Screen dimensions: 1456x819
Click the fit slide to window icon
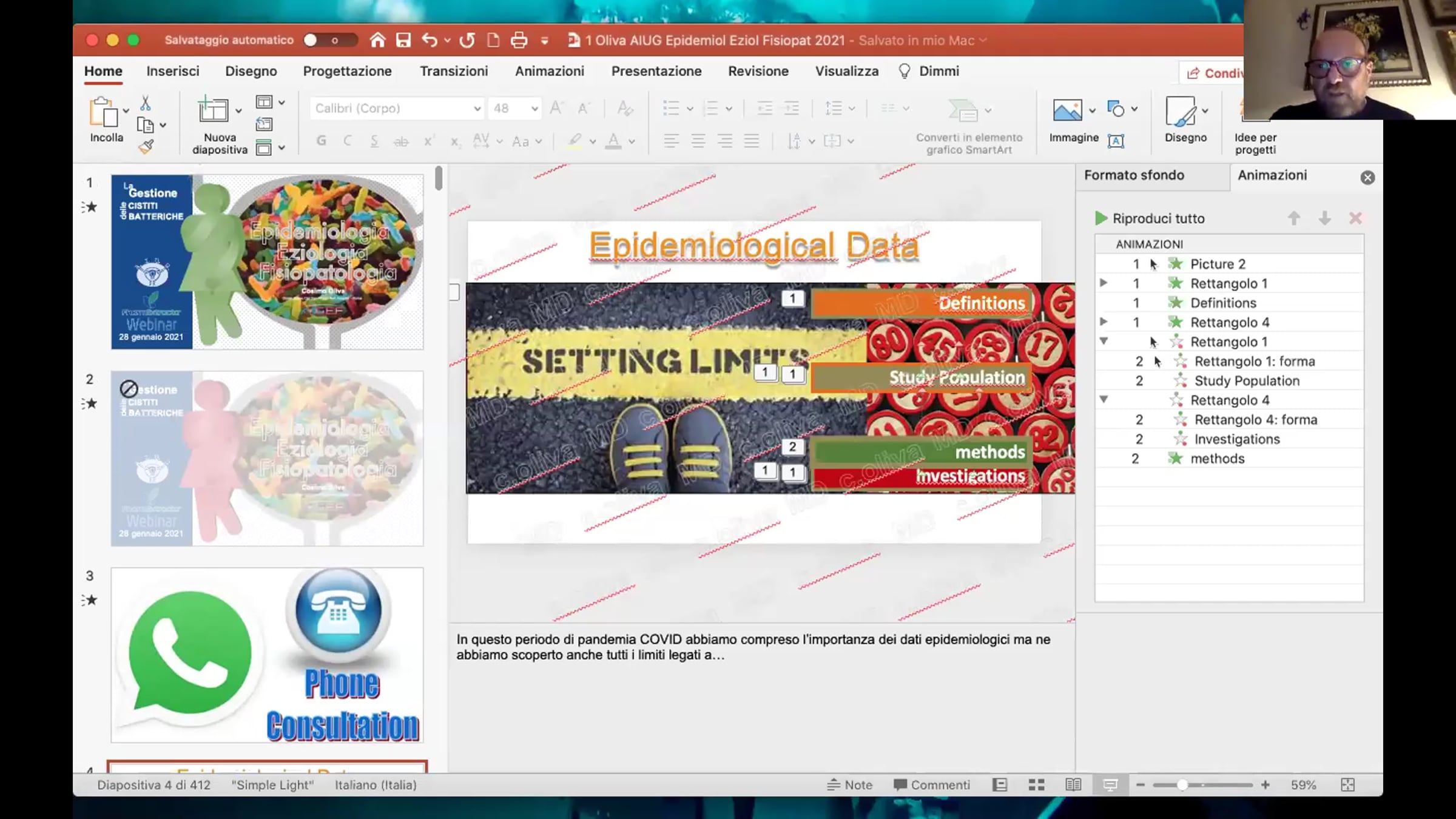click(1347, 785)
